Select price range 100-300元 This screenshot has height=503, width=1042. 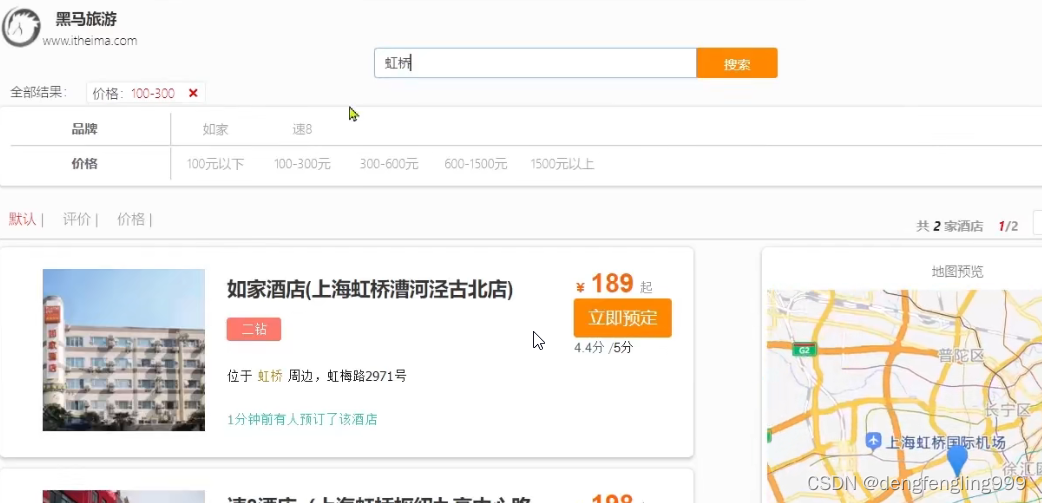[302, 164]
